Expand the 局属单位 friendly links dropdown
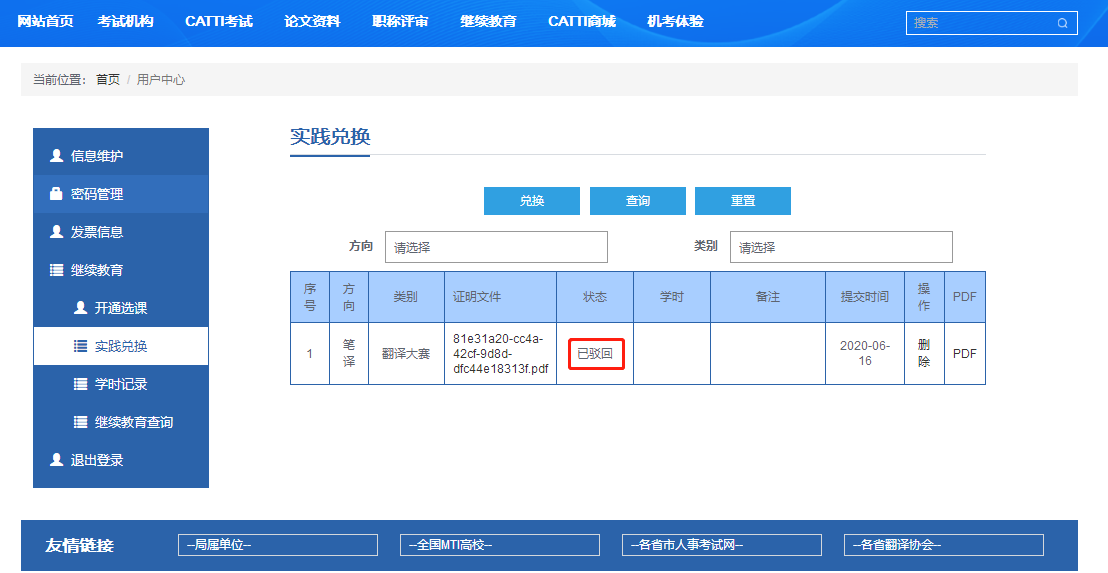Image resolution: width=1108 pixels, height=573 pixels. click(x=278, y=545)
